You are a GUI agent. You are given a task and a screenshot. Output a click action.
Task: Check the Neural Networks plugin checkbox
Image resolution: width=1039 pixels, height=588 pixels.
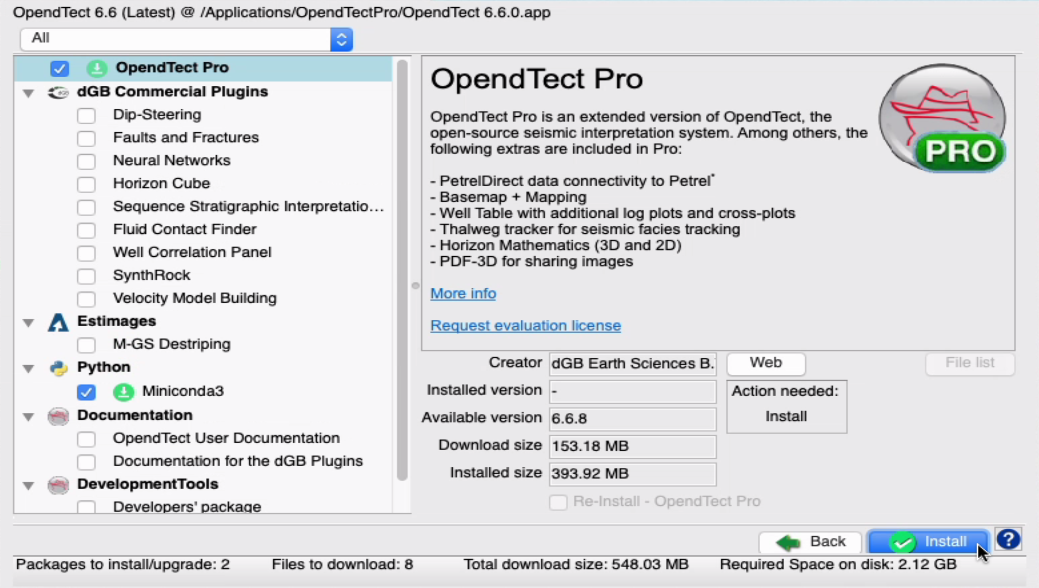click(87, 161)
